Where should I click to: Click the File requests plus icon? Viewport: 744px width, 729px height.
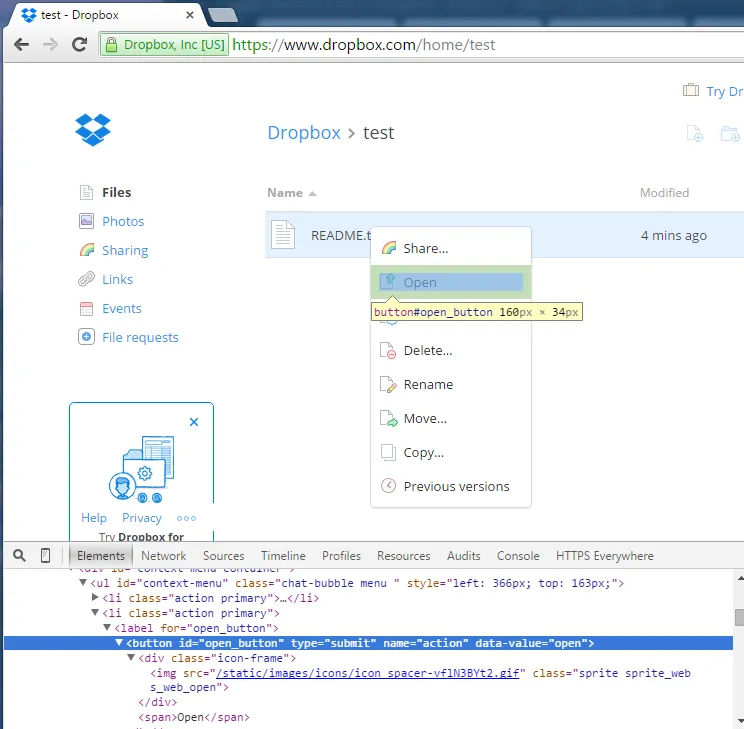(86, 337)
